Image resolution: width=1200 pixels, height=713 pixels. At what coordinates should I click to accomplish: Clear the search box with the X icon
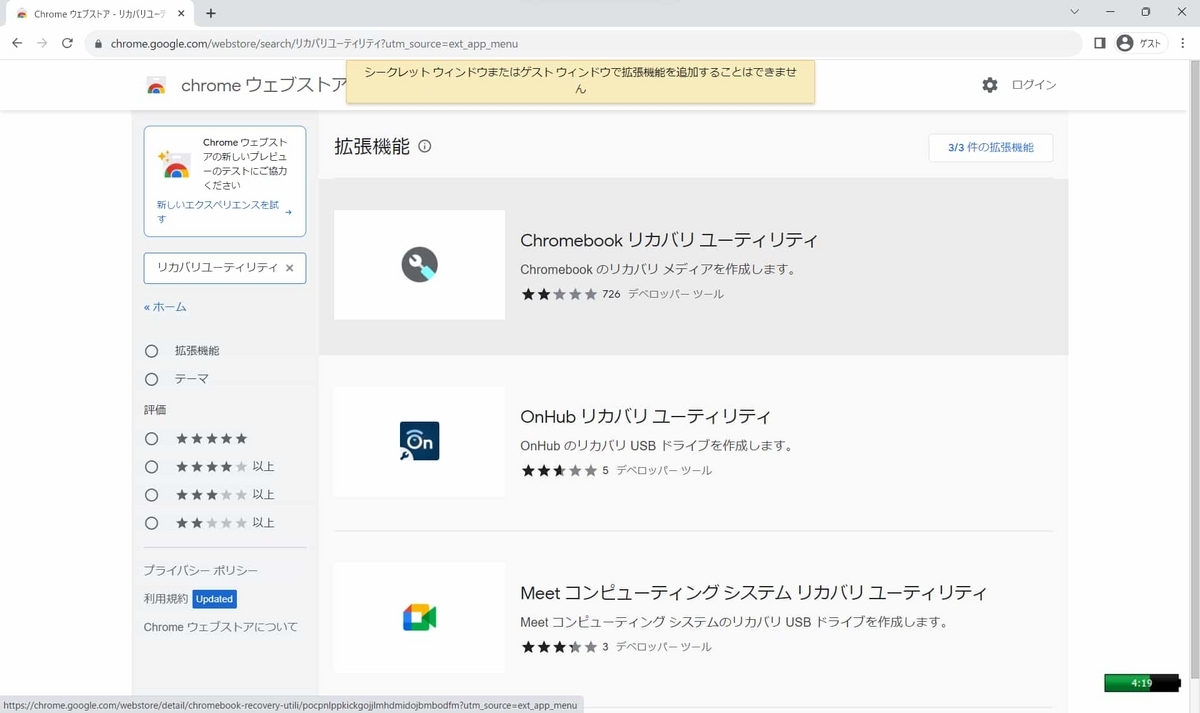click(290, 268)
